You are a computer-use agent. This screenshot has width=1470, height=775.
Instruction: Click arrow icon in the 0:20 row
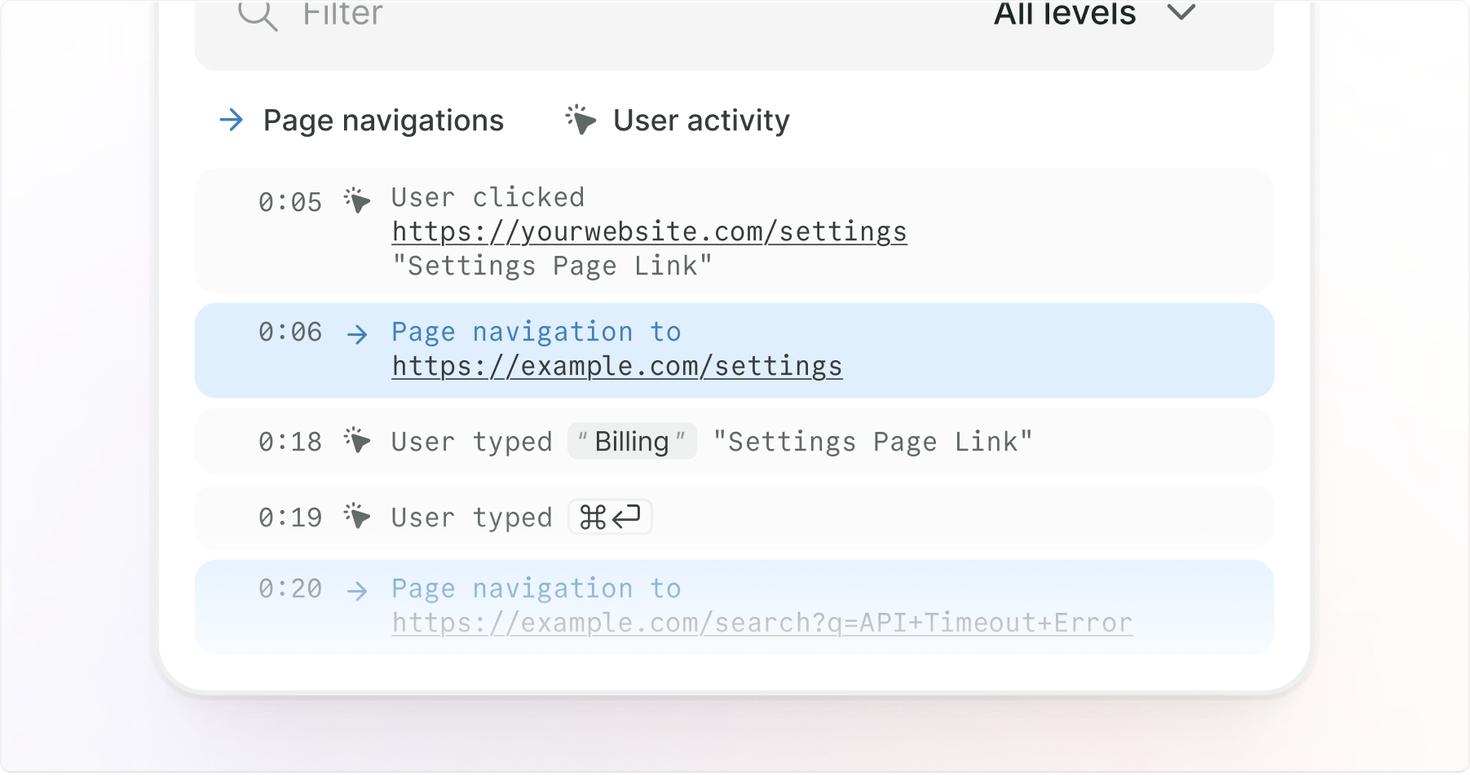click(x=357, y=592)
